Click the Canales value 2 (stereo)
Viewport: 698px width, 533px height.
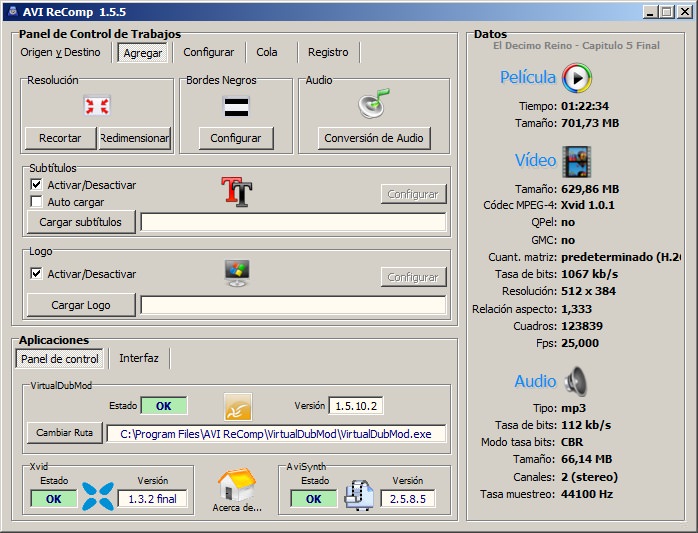coord(589,477)
